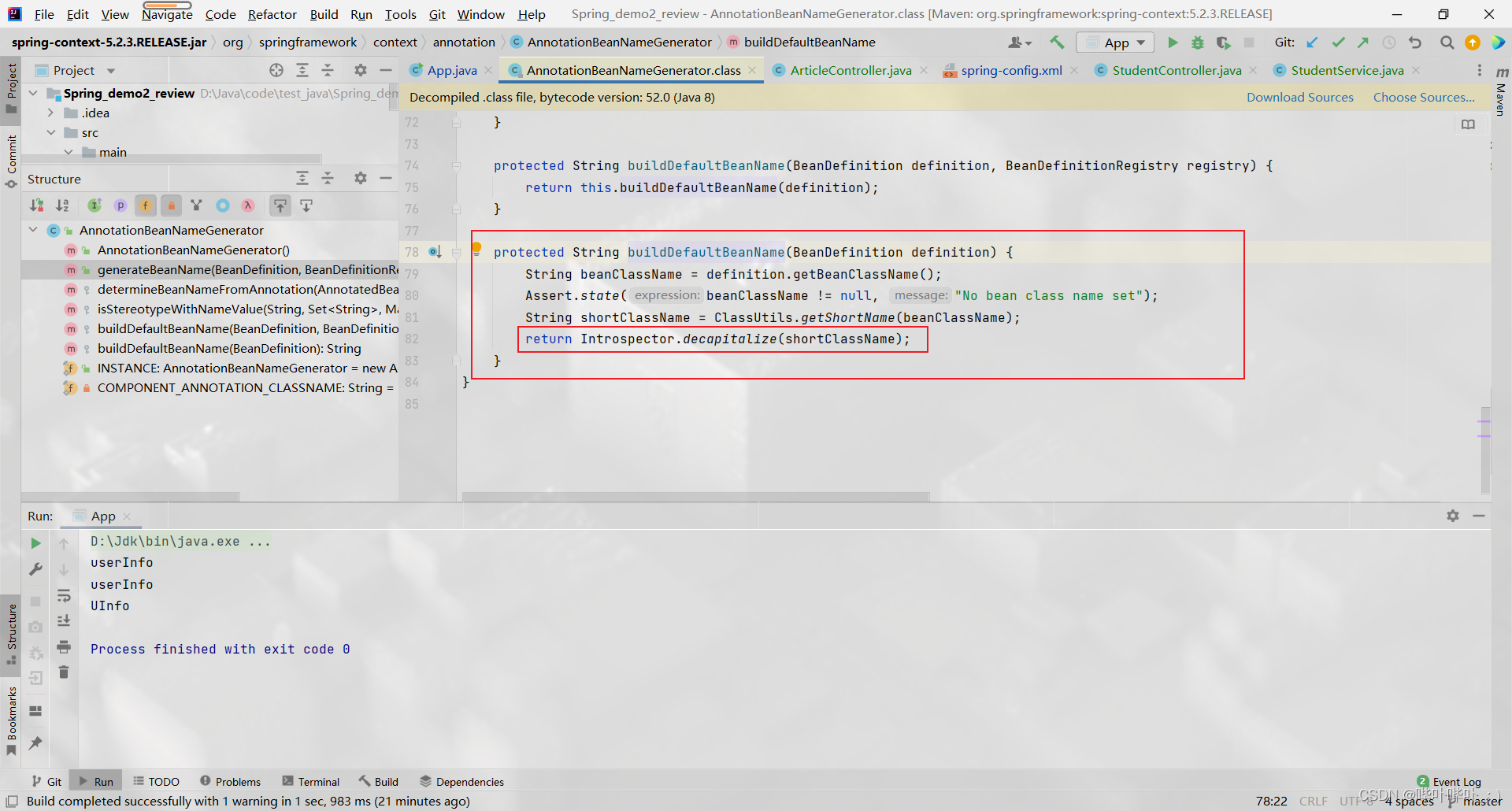Update project via Git pull arrow
The width and height of the screenshot is (1512, 811).
[x=1312, y=43]
